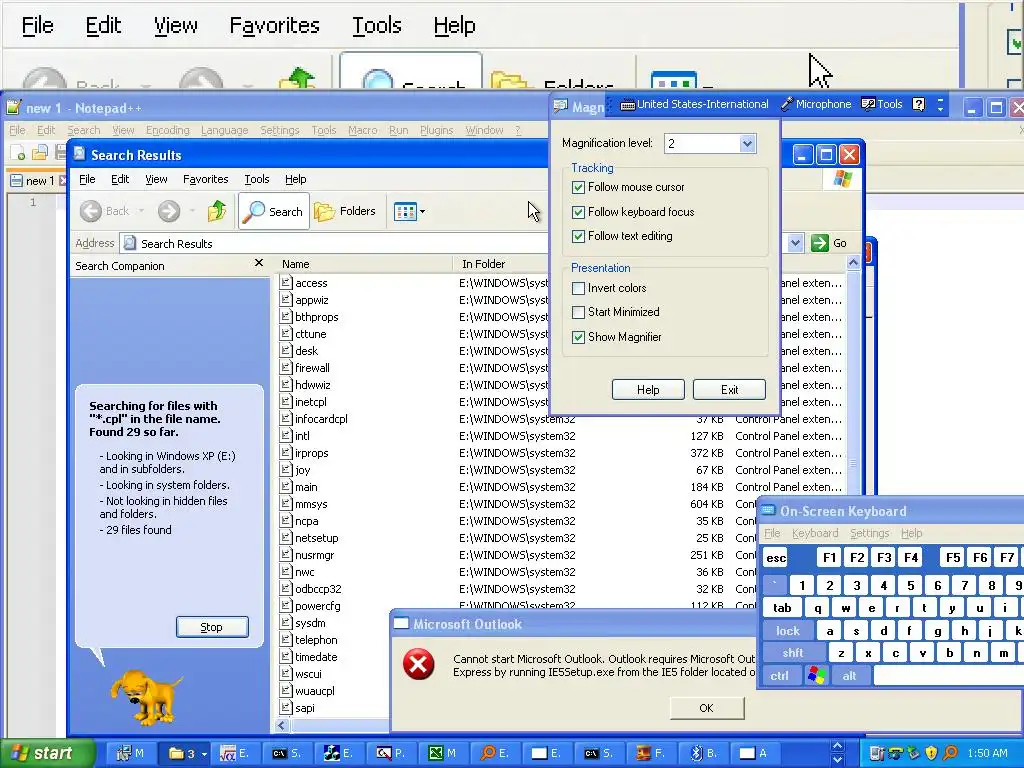Expand the address bar dropdown arrow
1024x768 pixels.
795,243
